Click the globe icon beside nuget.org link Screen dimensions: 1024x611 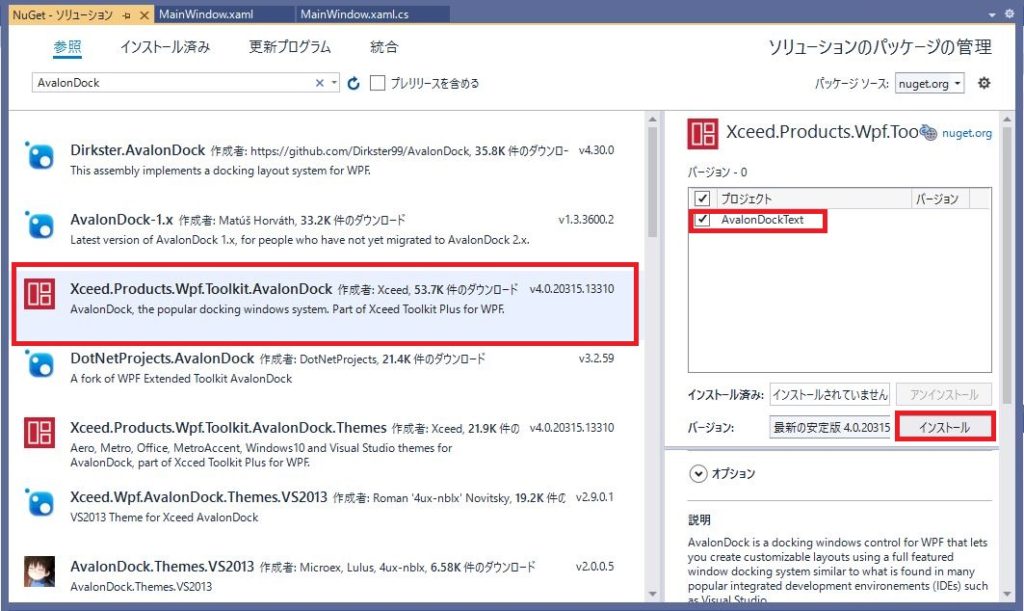point(929,133)
